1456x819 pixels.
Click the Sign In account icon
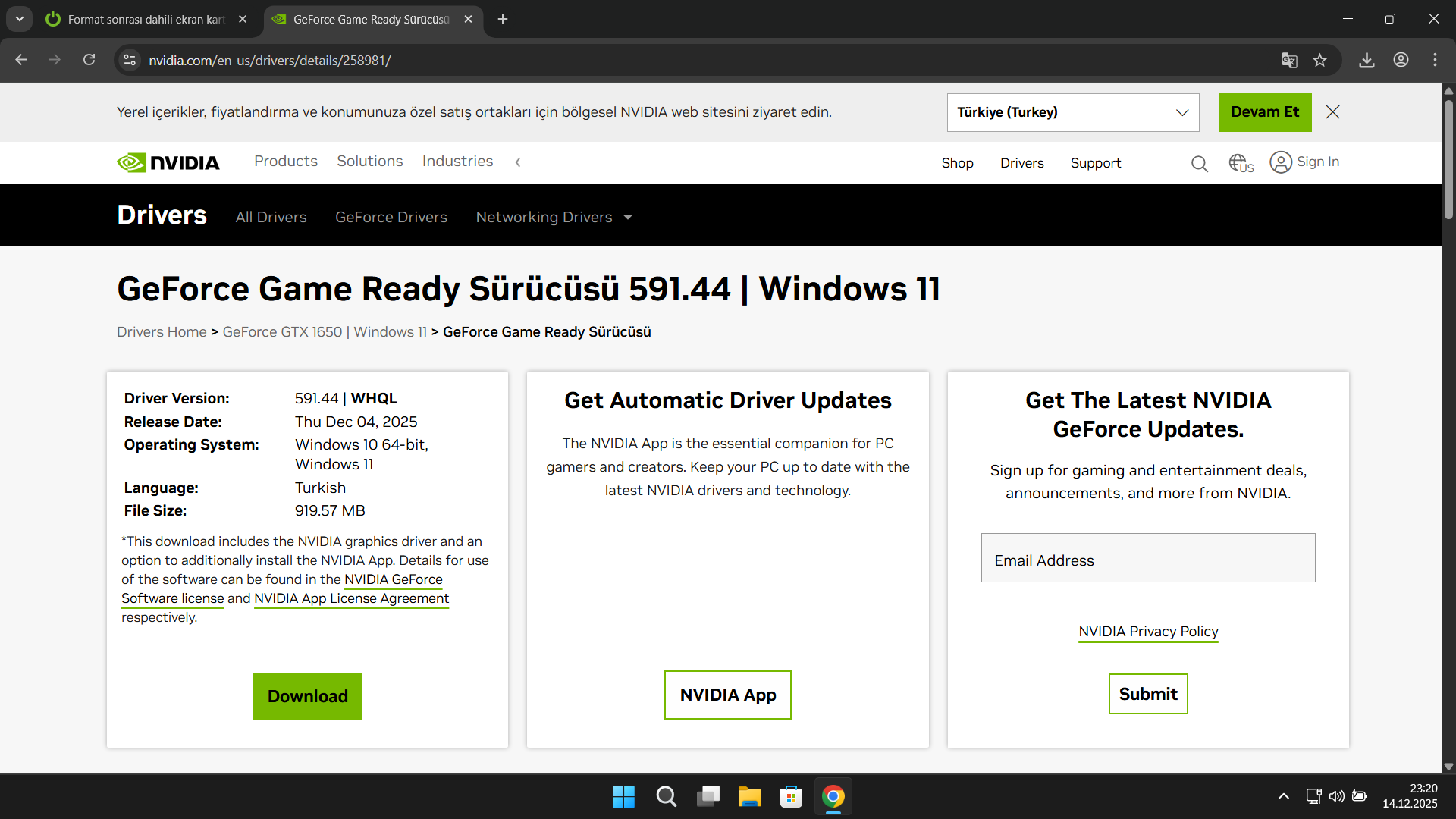point(1281,162)
